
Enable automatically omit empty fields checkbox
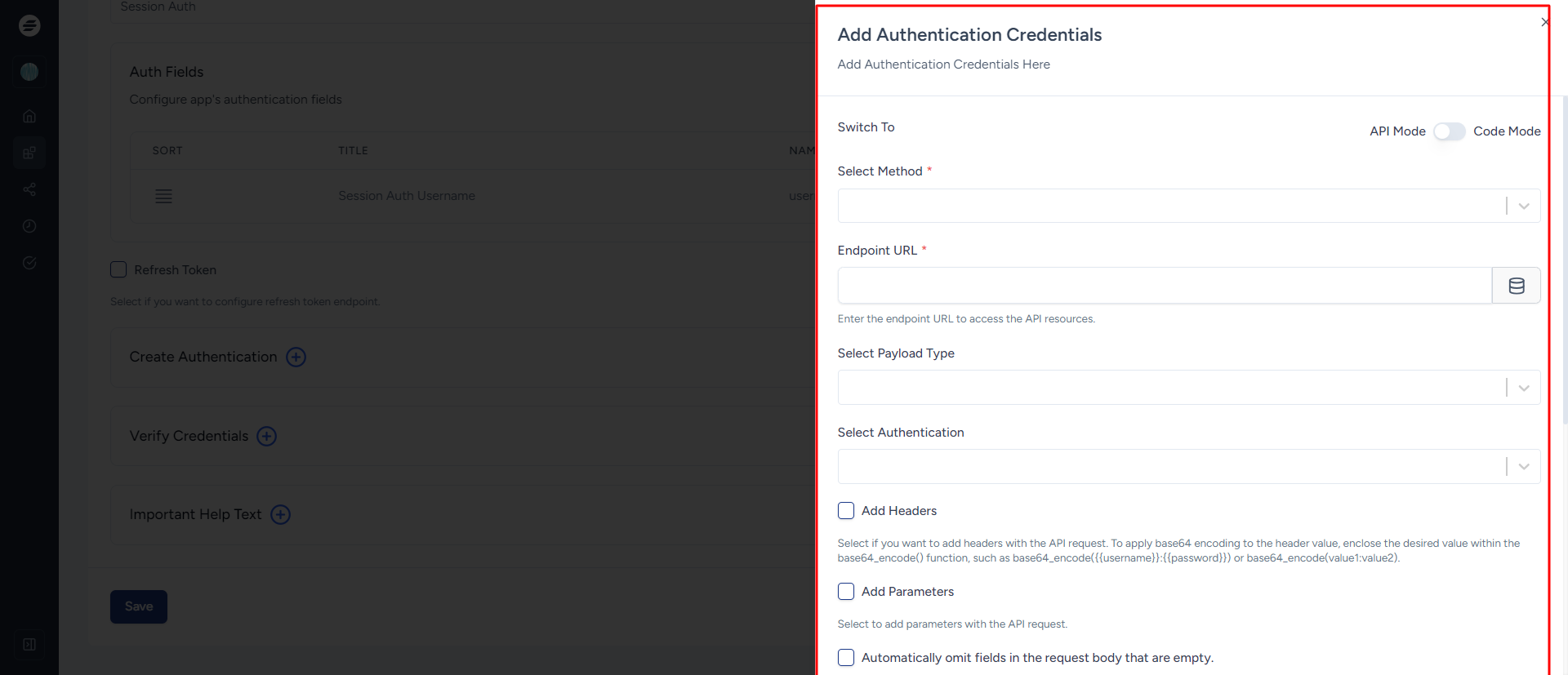tap(846, 658)
